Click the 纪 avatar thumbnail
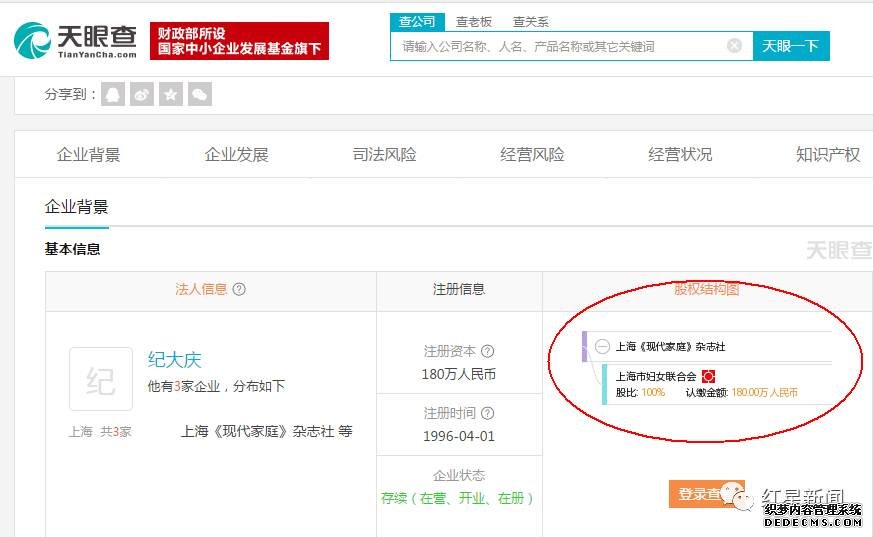 click(x=101, y=379)
